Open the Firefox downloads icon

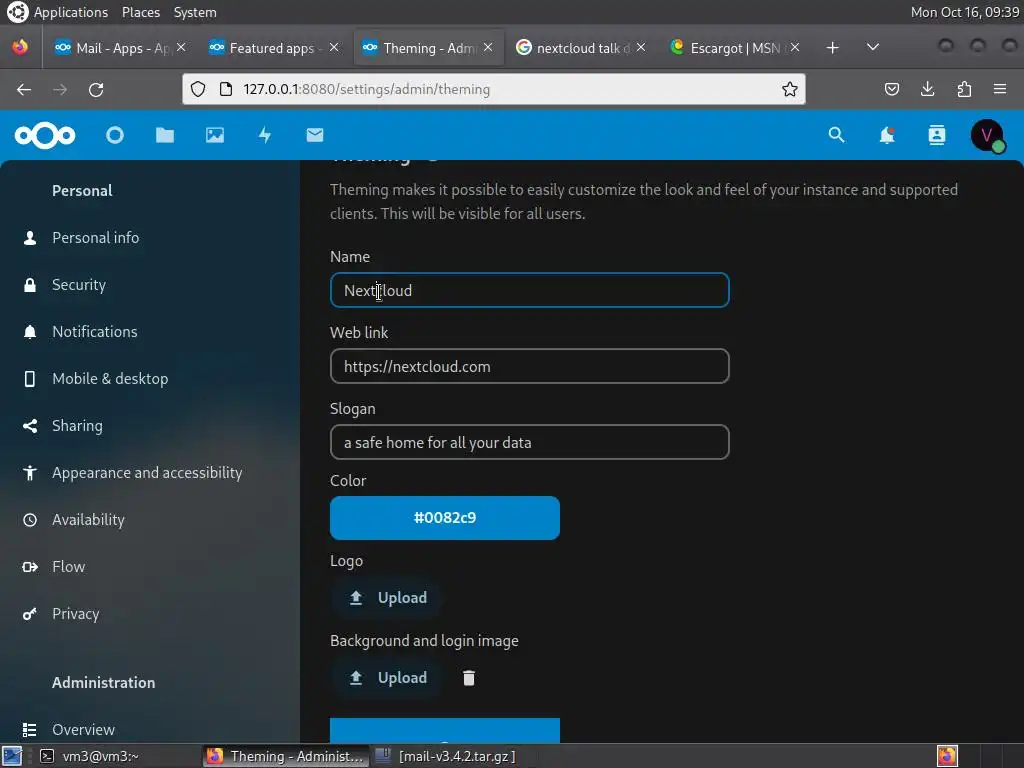point(927,89)
